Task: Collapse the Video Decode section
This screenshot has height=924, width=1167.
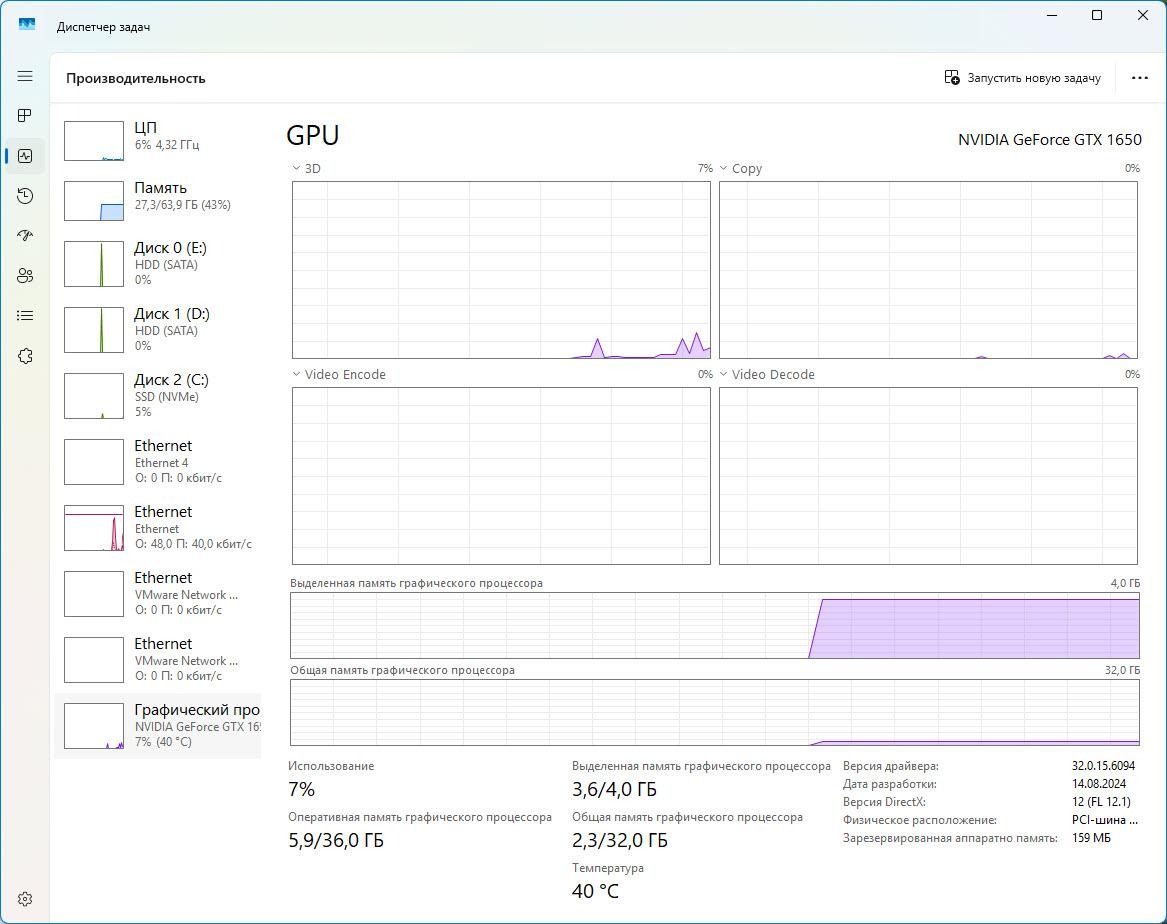Action: tap(724, 374)
